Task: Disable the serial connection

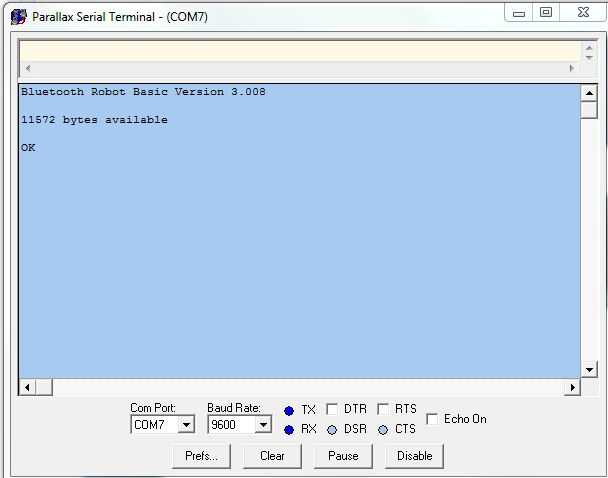Action: pos(414,456)
